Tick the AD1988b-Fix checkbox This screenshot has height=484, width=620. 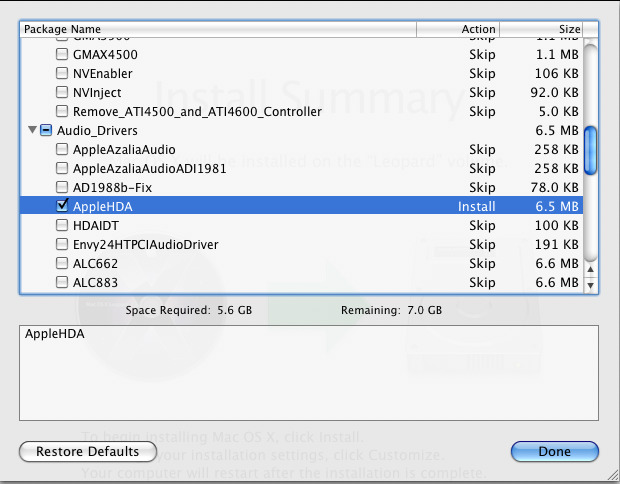[62, 187]
